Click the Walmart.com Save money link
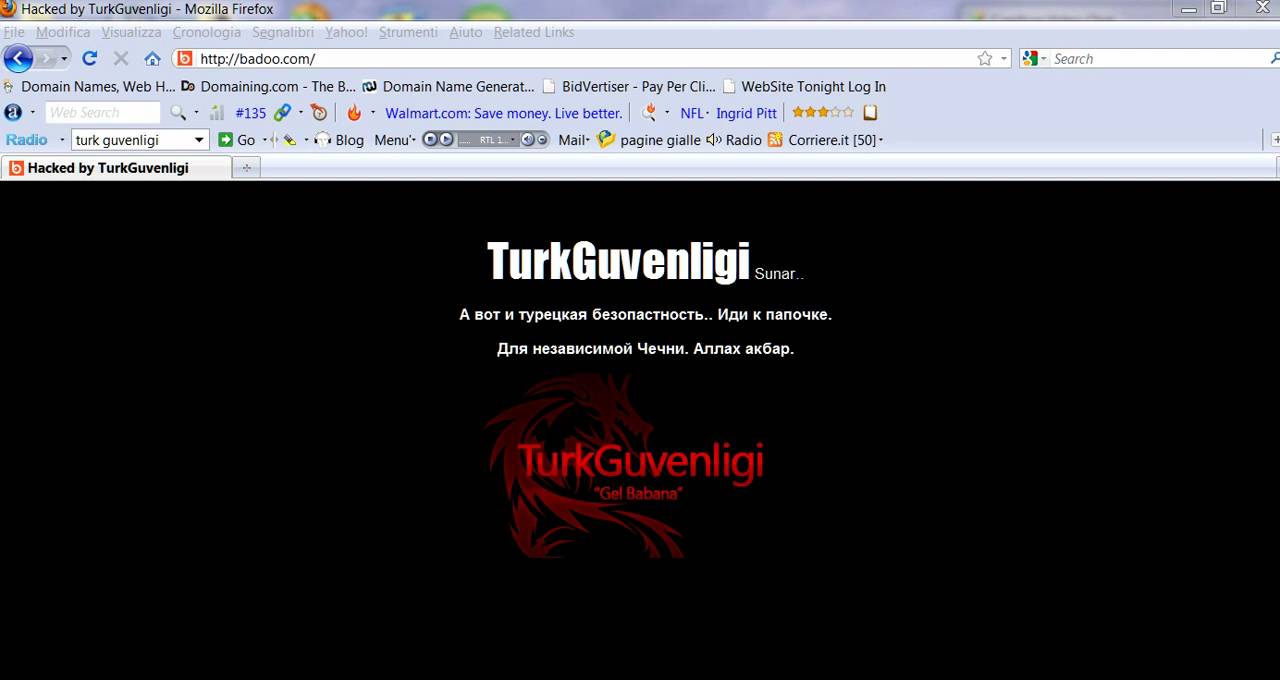 (x=504, y=113)
